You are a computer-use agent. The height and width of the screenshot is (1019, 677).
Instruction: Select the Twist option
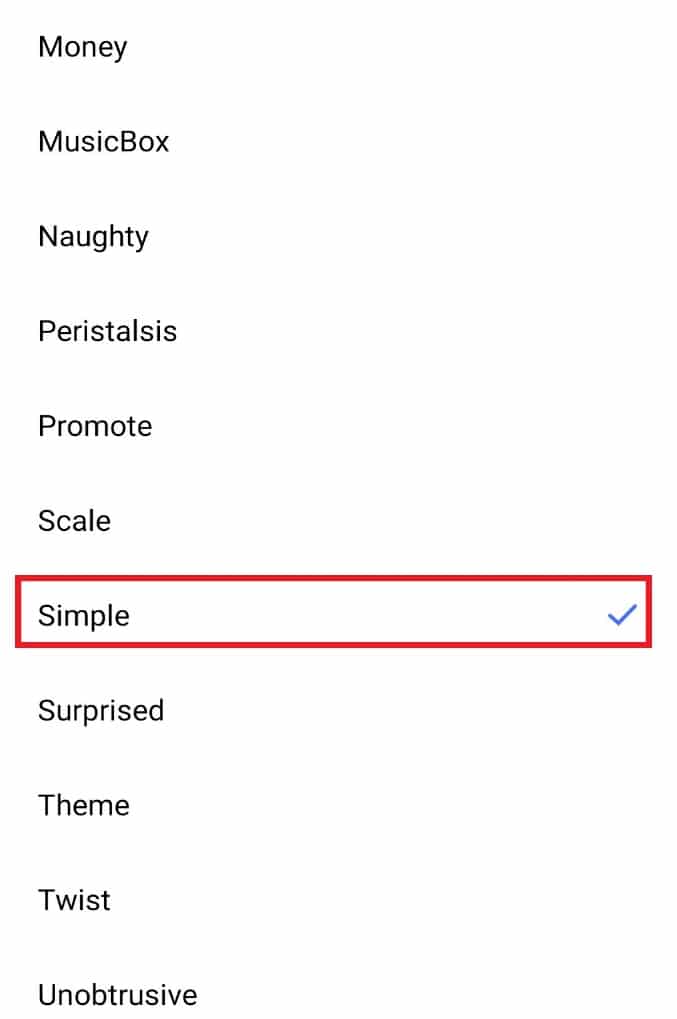[x=74, y=900]
